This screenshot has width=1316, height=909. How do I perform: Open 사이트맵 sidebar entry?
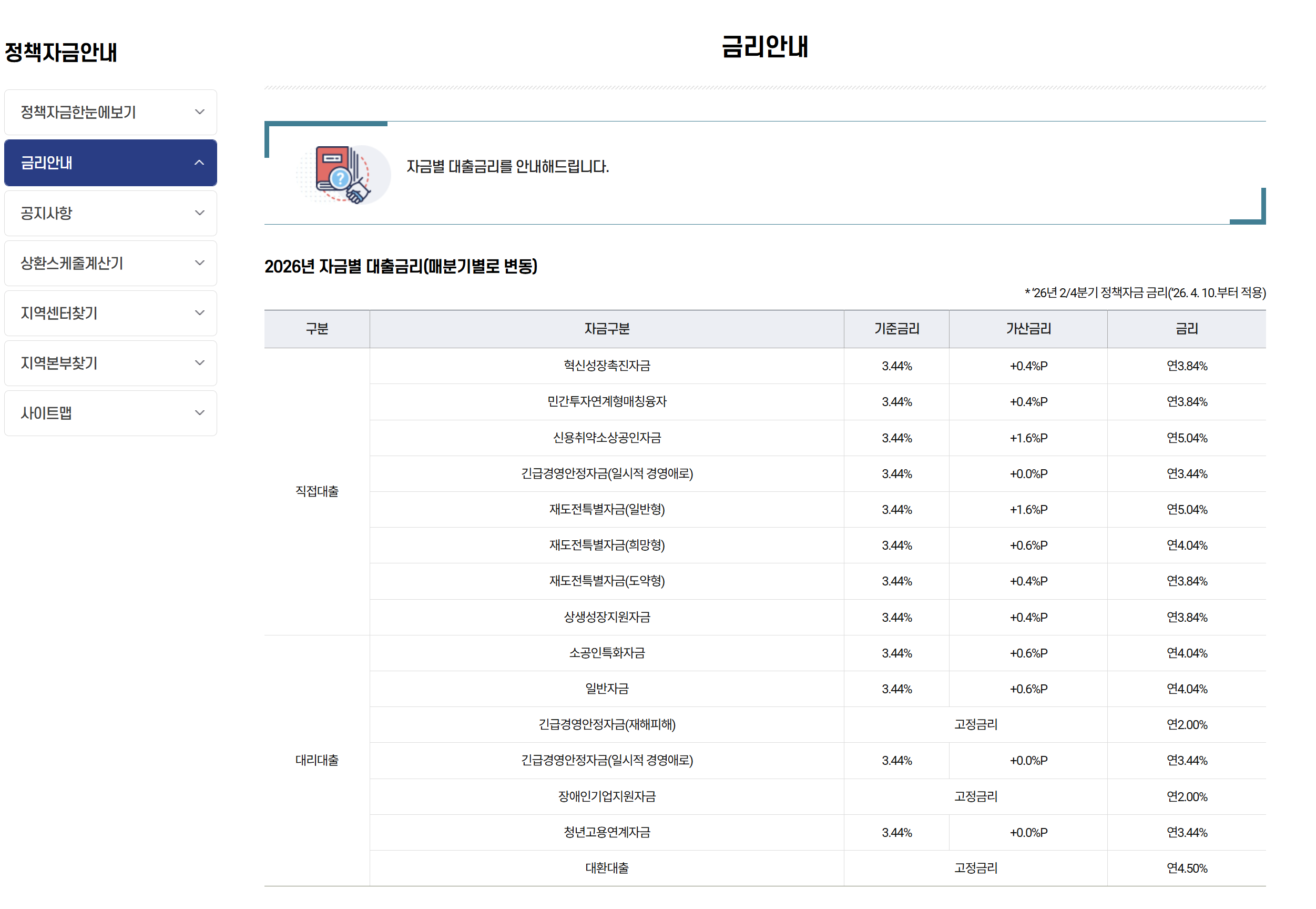coord(47,413)
